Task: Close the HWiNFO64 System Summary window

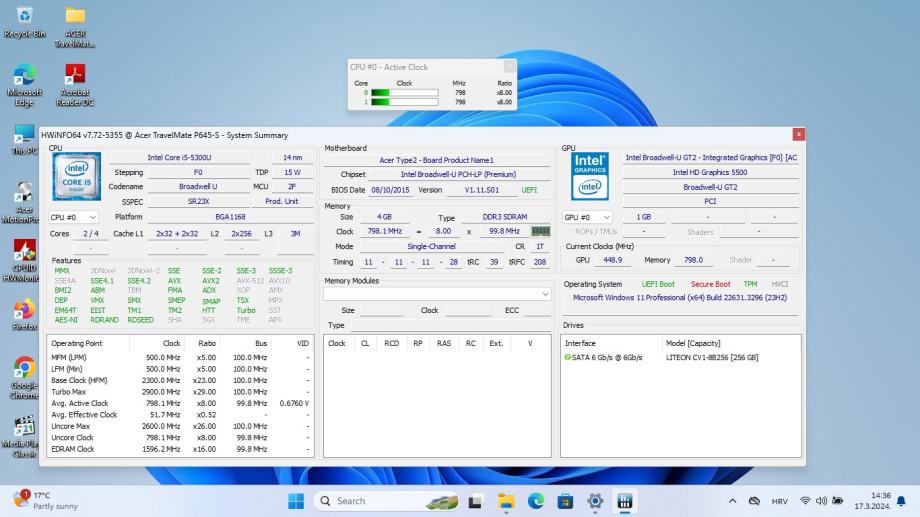Action: pos(798,134)
